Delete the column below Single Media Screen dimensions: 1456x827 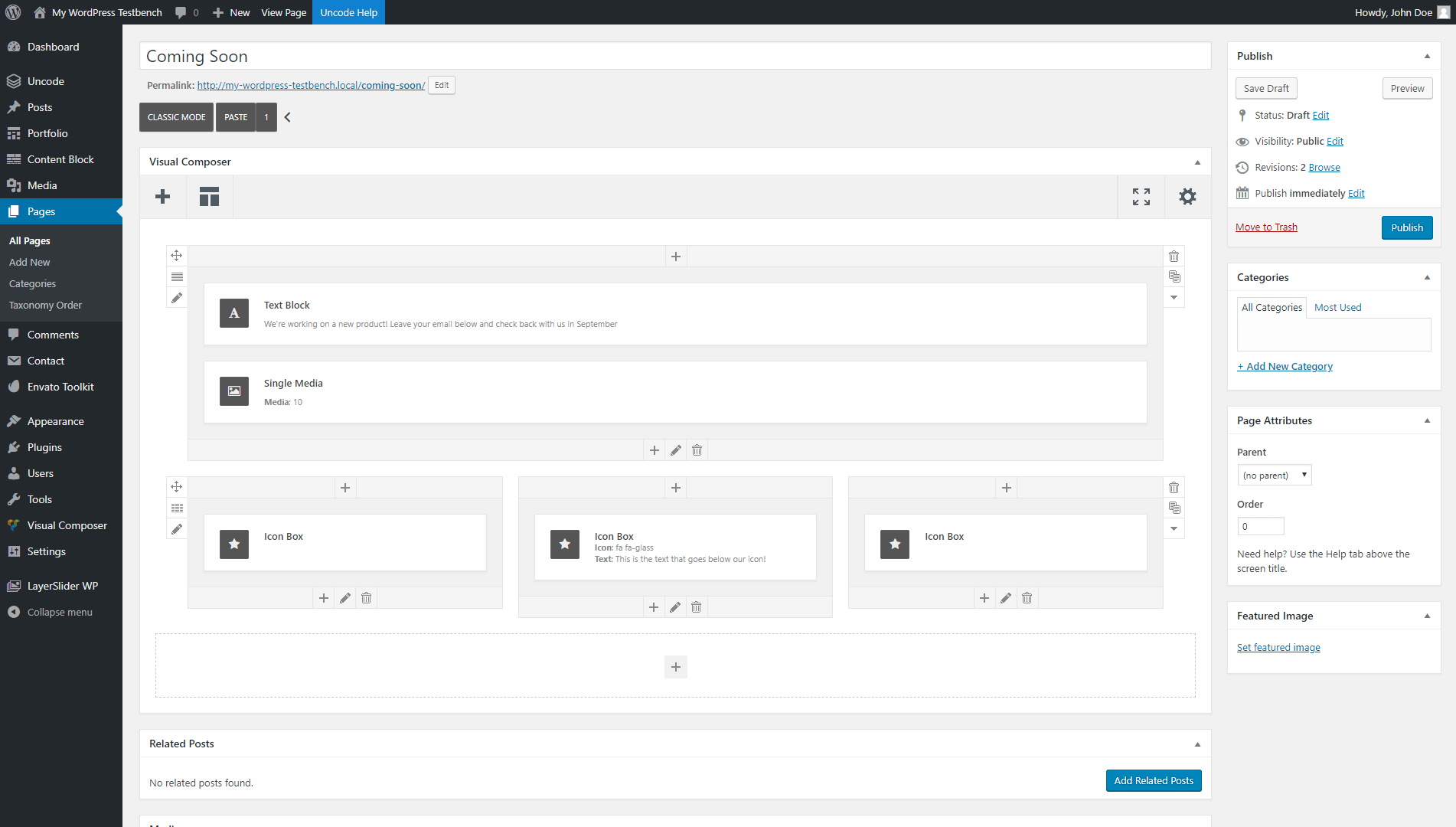697,450
